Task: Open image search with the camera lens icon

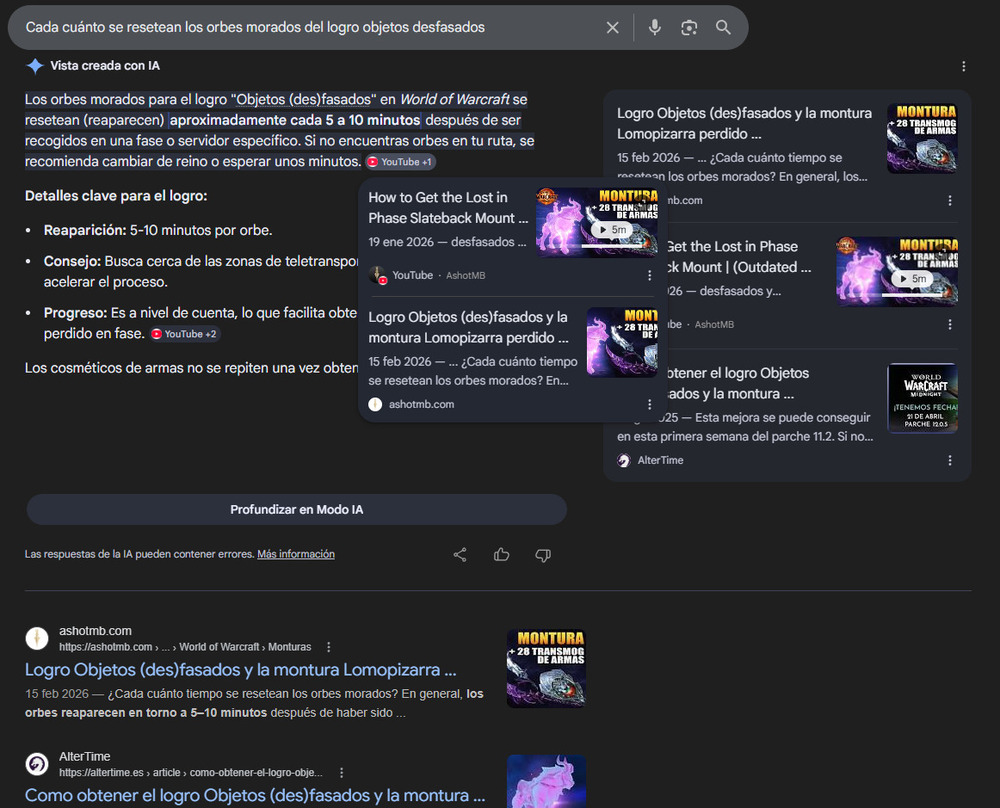Action: point(689,27)
